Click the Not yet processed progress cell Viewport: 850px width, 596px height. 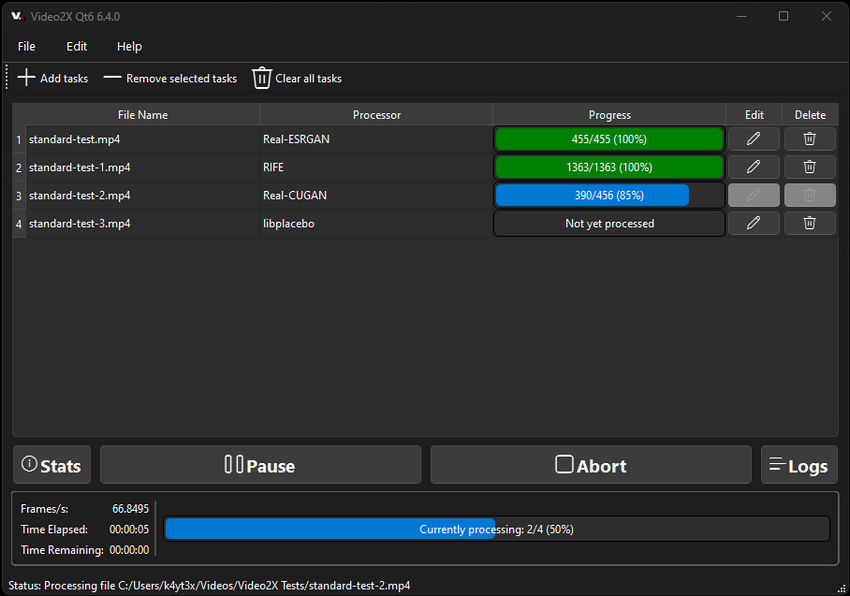click(609, 224)
